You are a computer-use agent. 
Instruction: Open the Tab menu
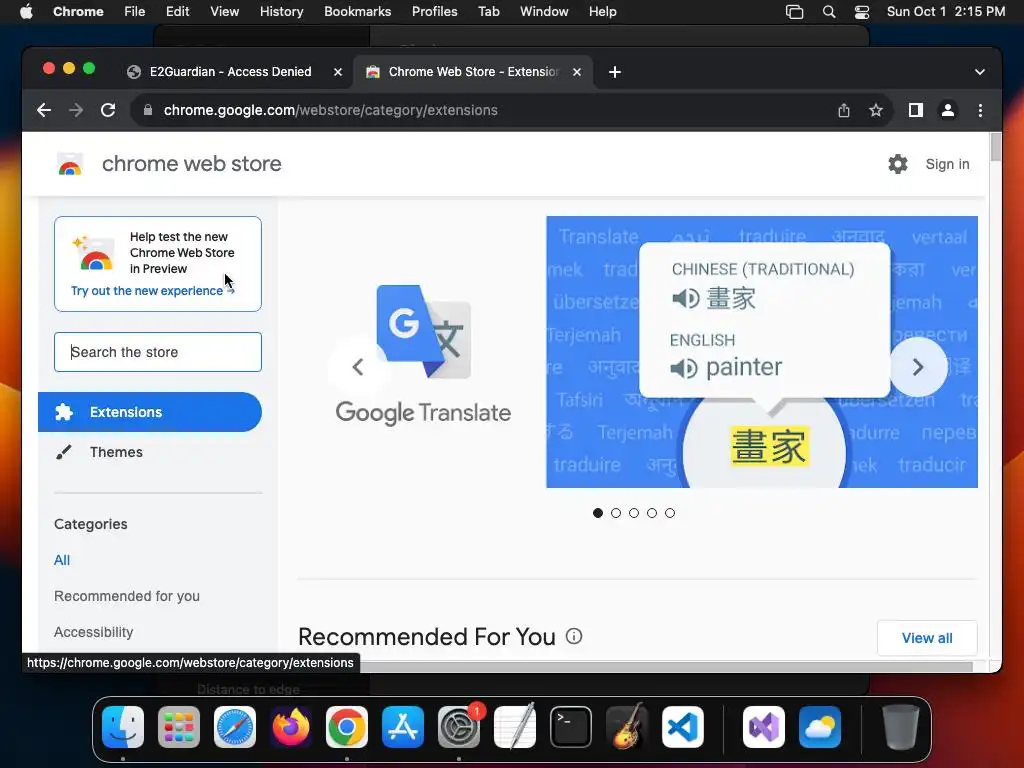pyautogui.click(x=488, y=12)
